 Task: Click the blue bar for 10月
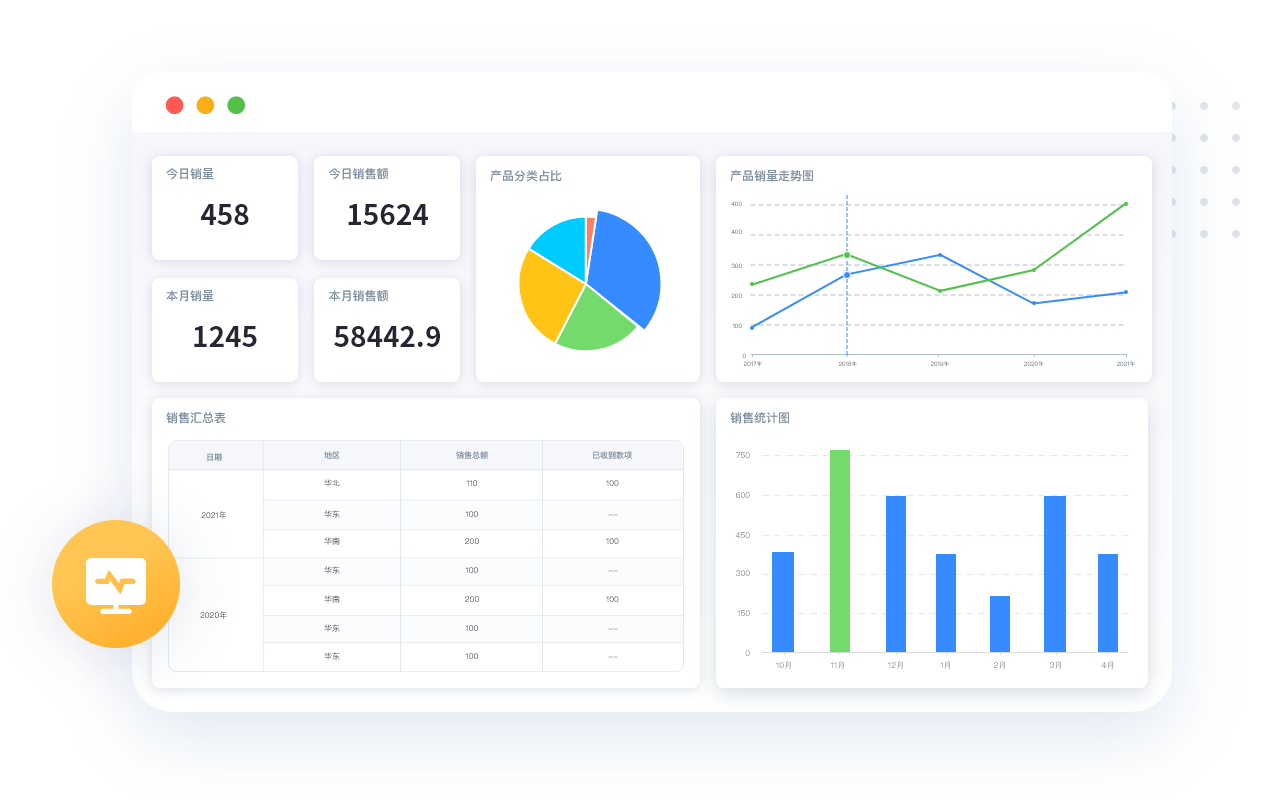[x=783, y=602]
